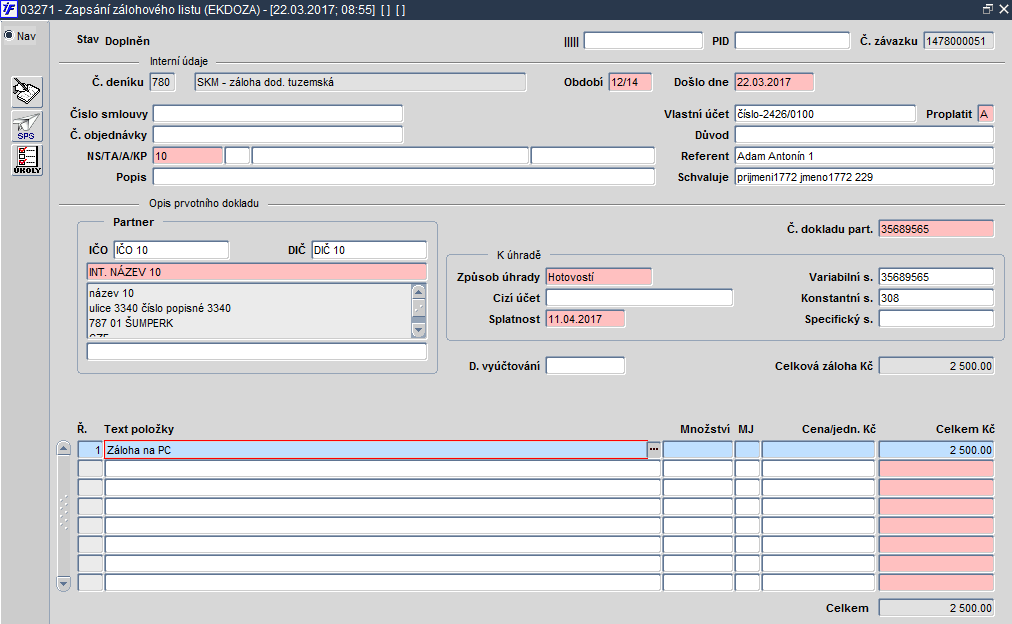The image size is (1012, 624).
Task: Click MJ cell in row 1
Action: 747,450
